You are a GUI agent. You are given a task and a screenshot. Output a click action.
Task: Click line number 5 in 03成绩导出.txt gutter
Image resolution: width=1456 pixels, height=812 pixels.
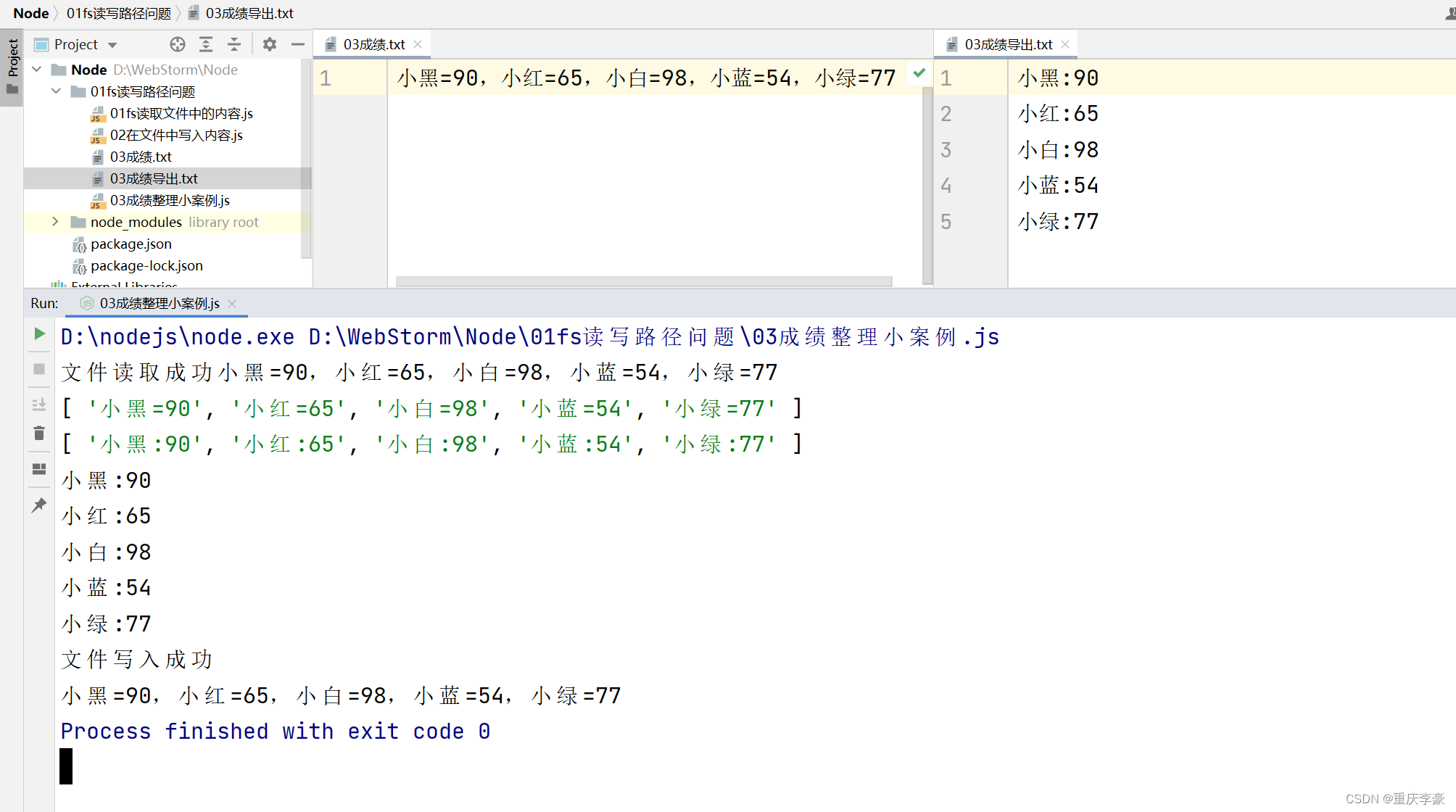946,221
